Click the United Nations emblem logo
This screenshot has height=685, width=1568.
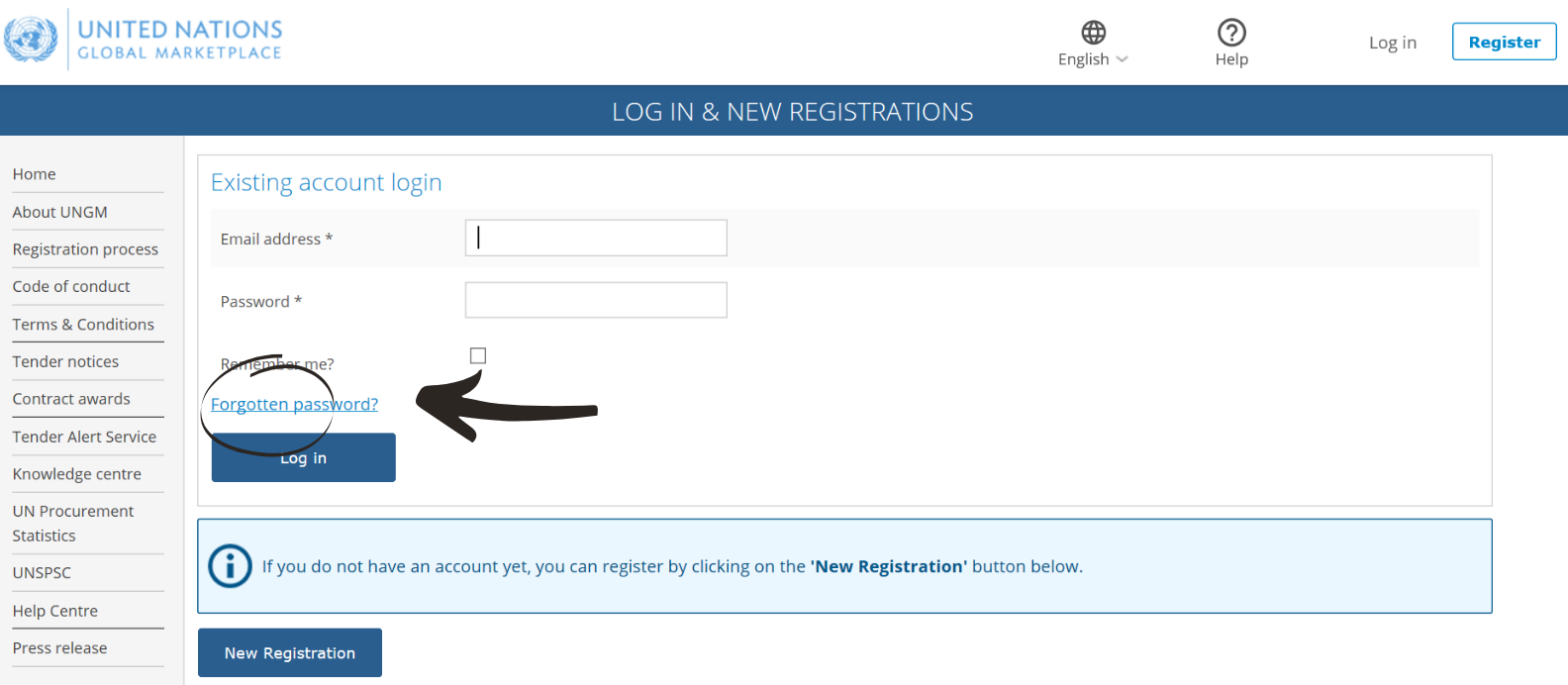tap(31, 40)
